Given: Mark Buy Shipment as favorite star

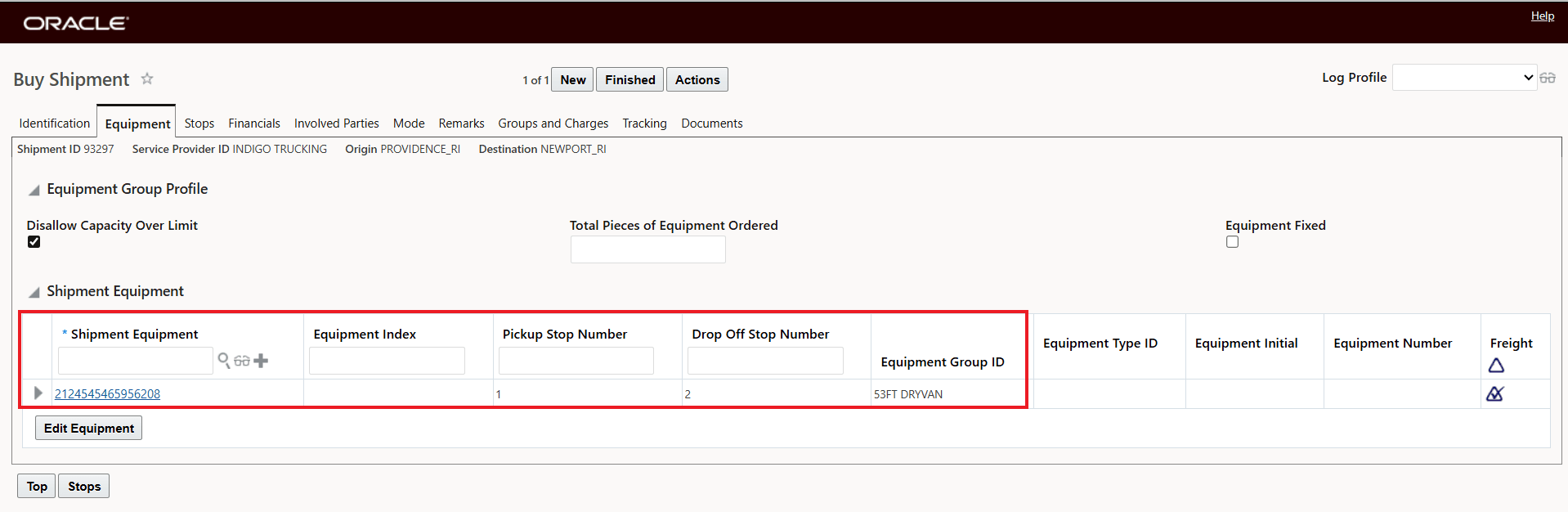Looking at the screenshot, I should (x=147, y=79).
